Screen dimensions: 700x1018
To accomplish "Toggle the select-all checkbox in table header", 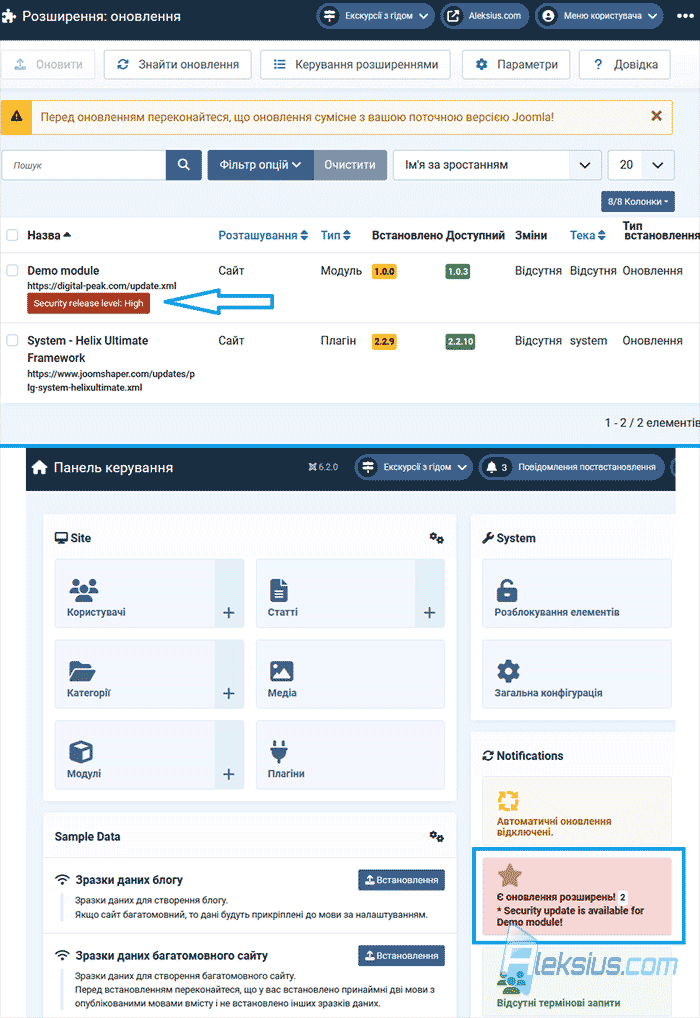I will tap(12, 235).
